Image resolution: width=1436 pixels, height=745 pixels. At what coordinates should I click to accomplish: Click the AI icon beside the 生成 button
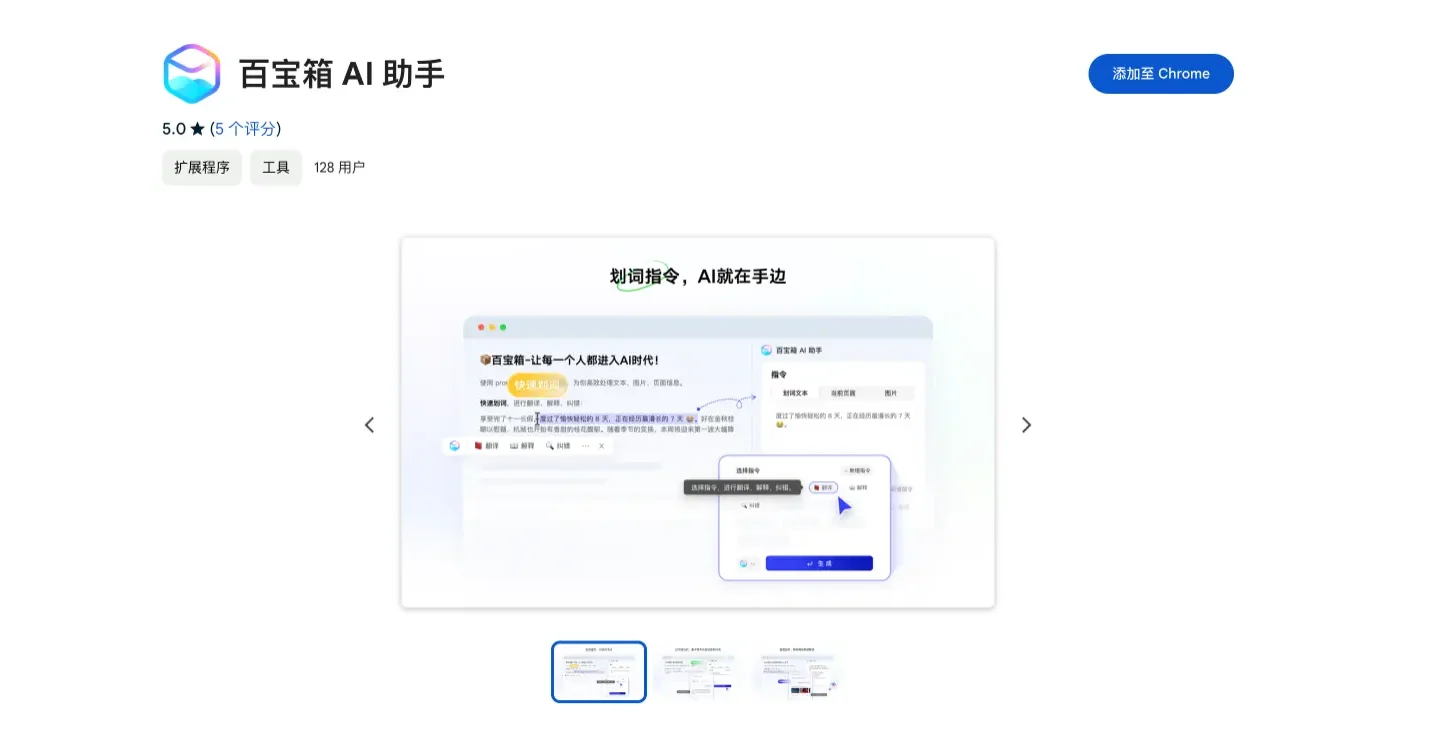click(744, 563)
